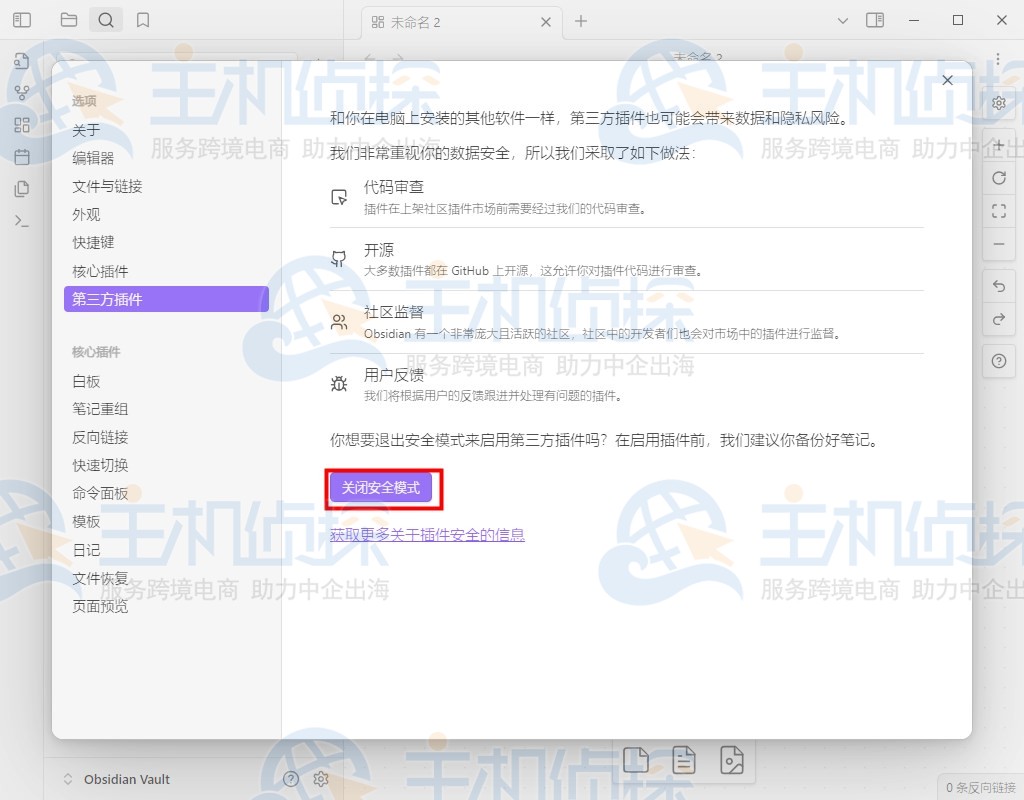Open the graph view from the left ribbon
1024x800 pixels.
click(x=22, y=93)
